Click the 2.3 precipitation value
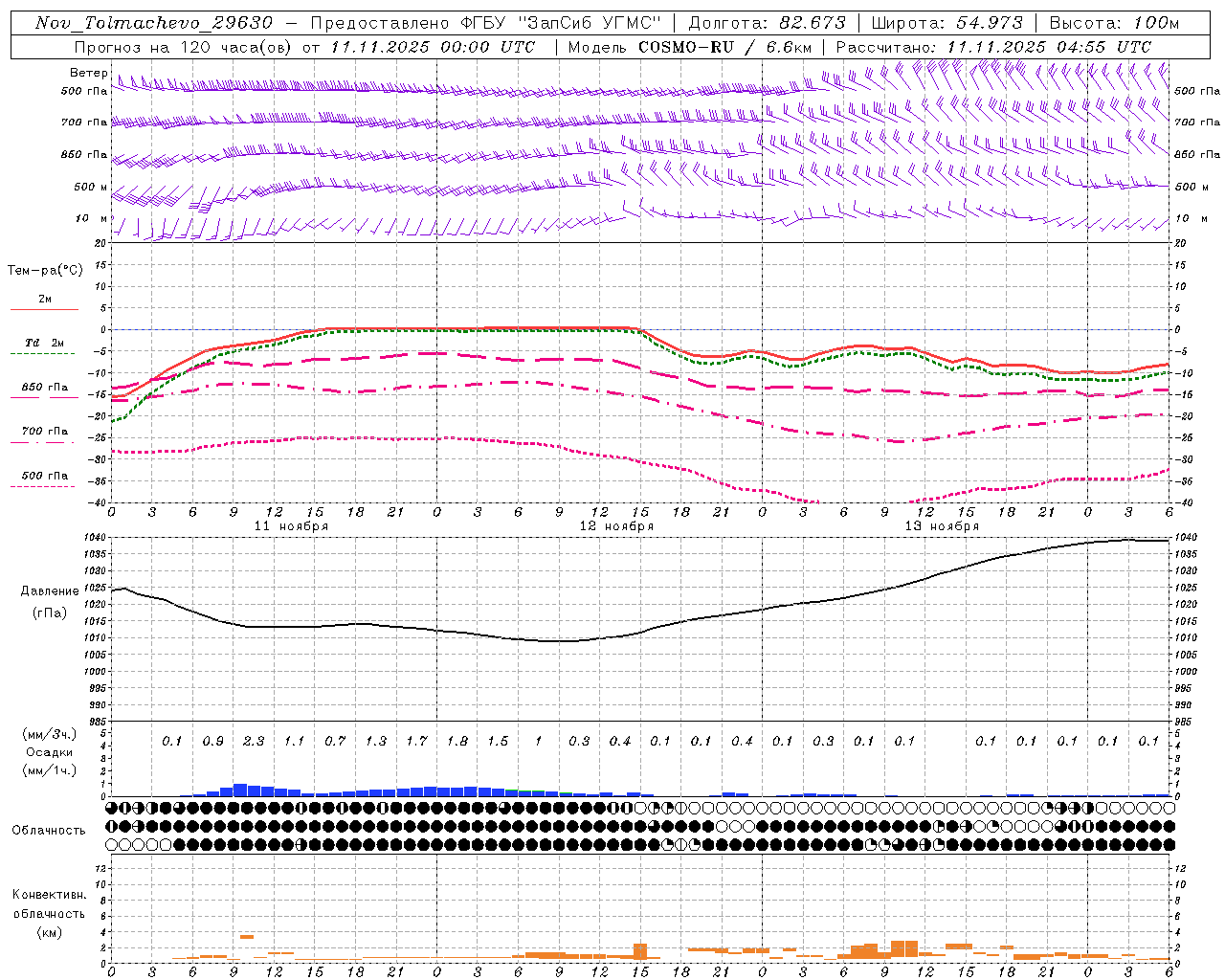The image size is (1225, 980). tap(254, 741)
